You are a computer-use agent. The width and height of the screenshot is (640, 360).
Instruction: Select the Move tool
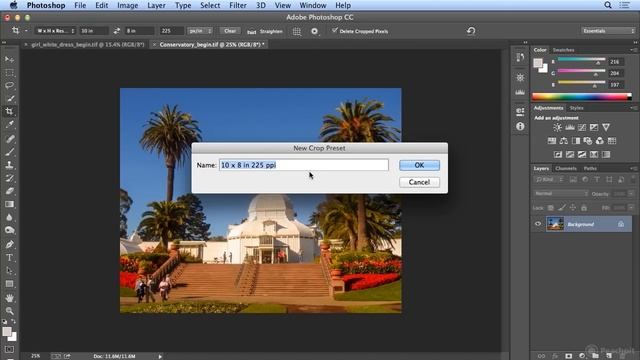[x=9, y=59]
